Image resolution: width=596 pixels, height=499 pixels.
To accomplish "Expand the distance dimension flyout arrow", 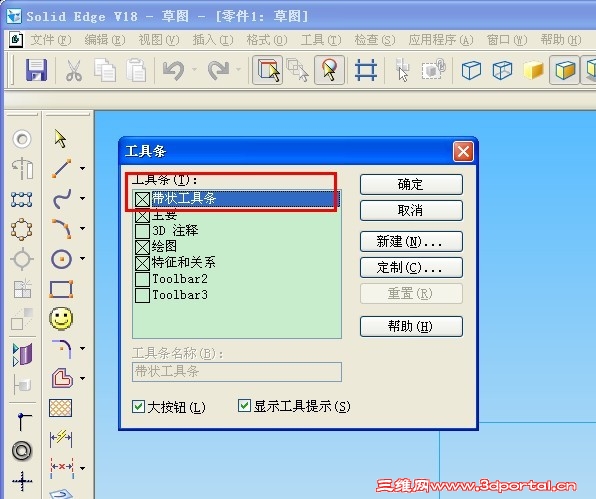I will 82,468.
